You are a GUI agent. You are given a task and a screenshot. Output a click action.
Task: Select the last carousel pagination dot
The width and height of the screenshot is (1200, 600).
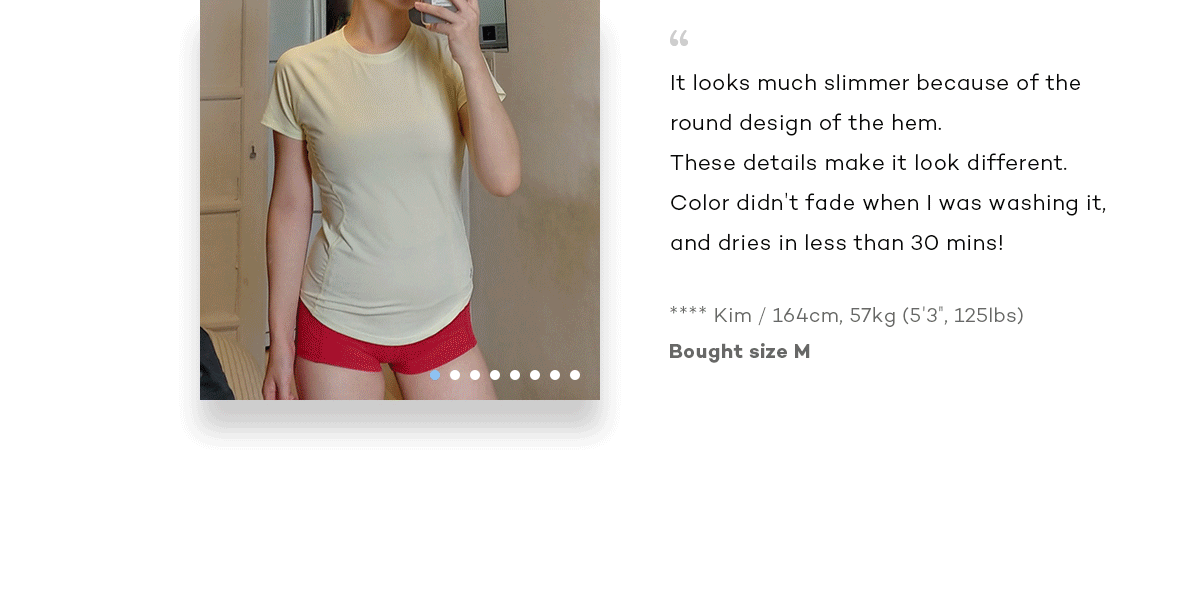click(x=575, y=375)
